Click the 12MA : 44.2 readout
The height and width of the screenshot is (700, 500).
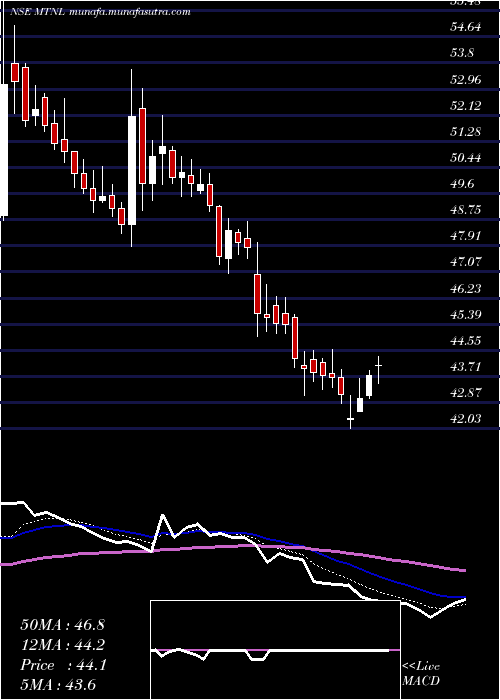pos(62,645)
